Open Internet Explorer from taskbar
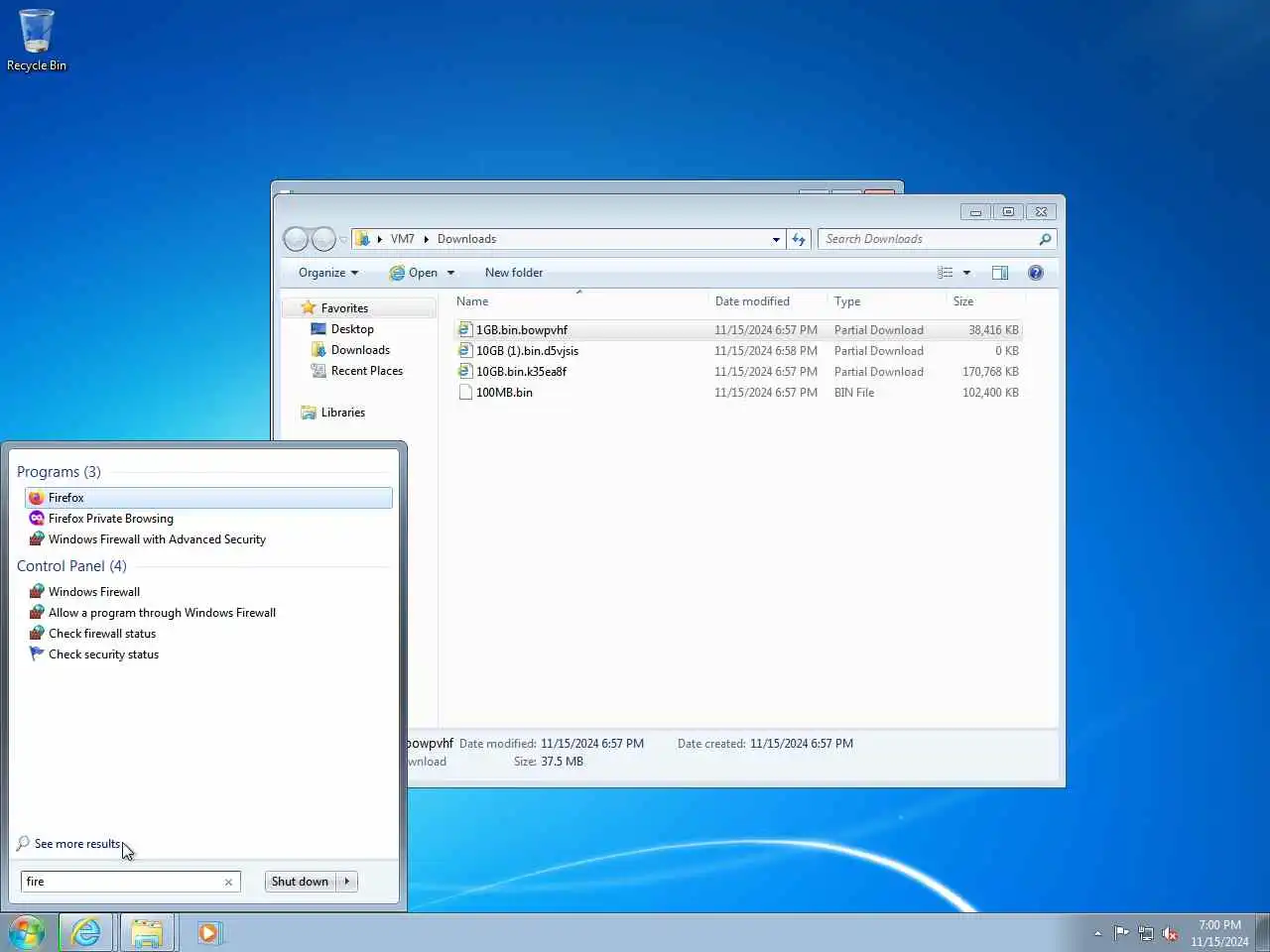This screenshot has width=1270, height=952. (x=86, y=933)
